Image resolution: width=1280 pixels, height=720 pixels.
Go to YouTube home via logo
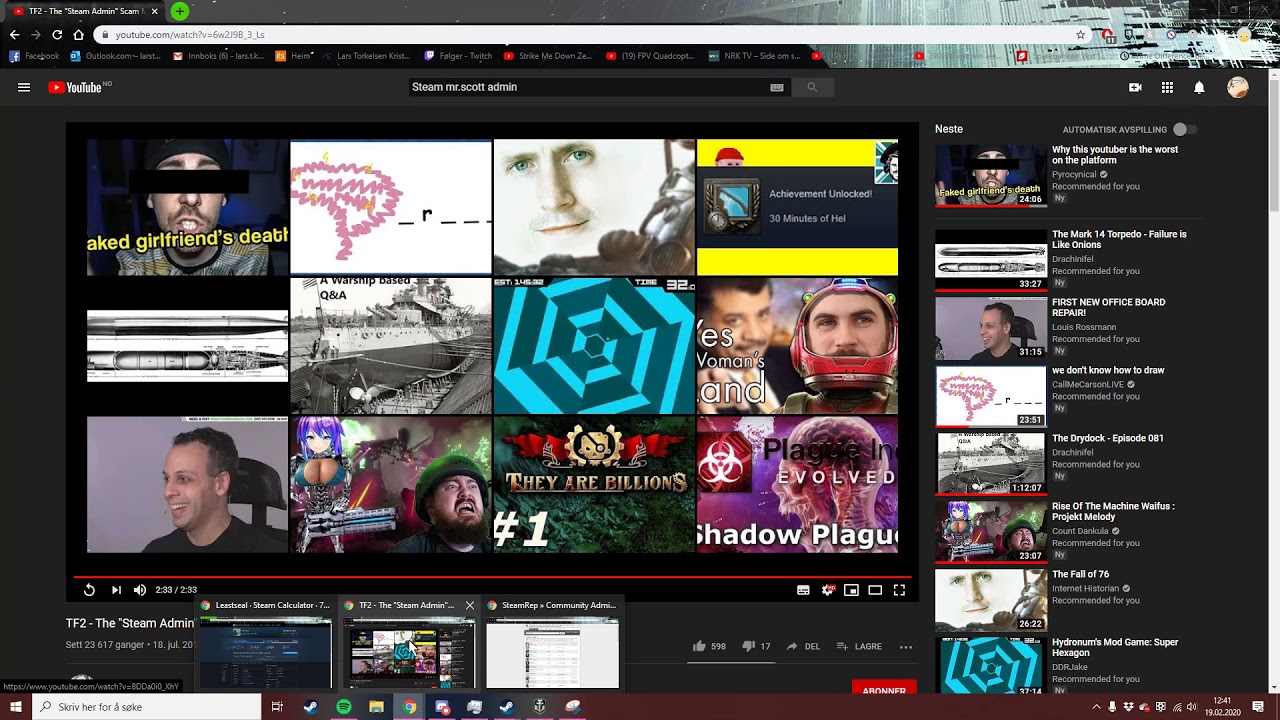[75, 87]
